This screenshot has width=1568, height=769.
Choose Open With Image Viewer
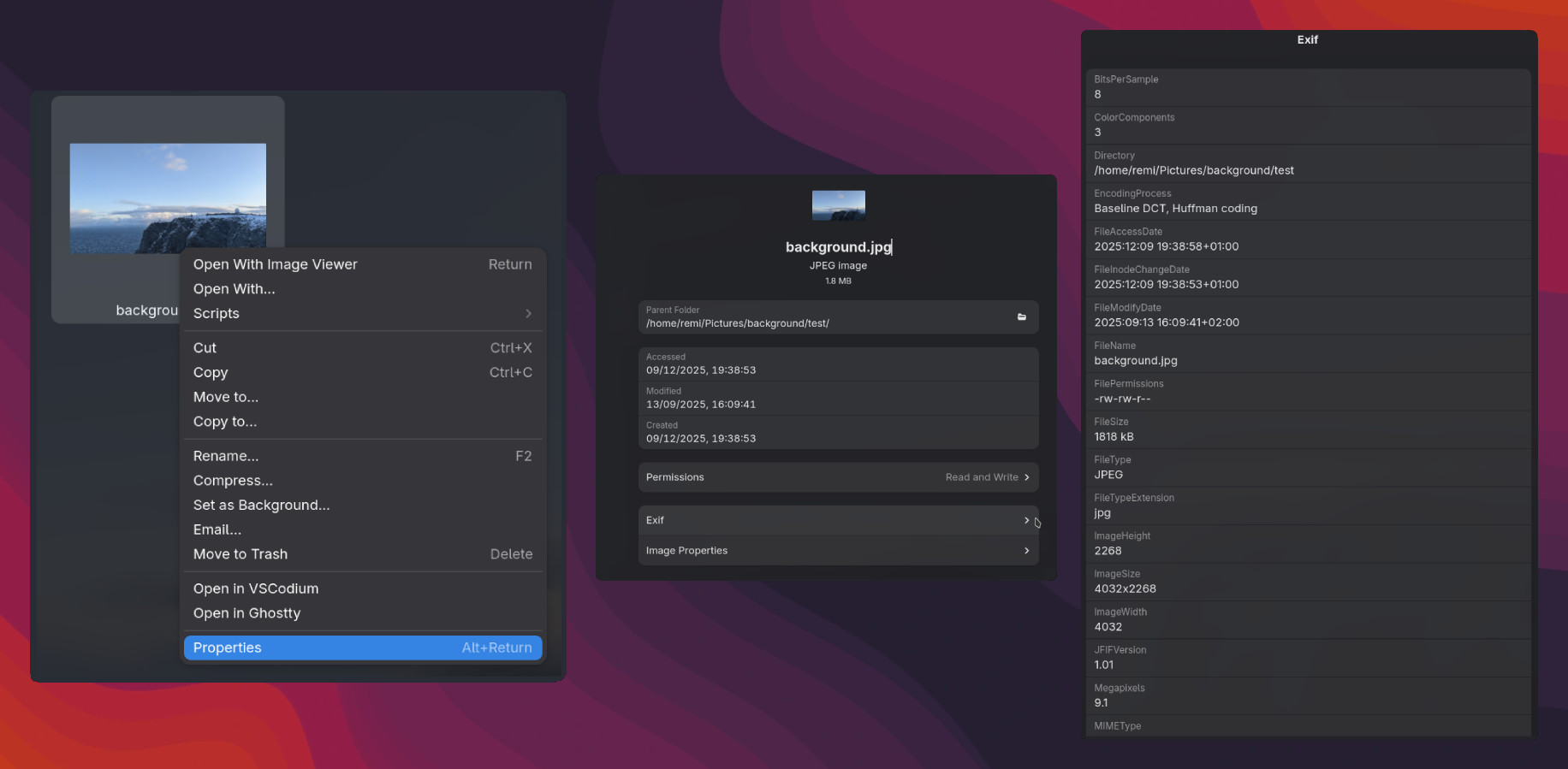362,264
